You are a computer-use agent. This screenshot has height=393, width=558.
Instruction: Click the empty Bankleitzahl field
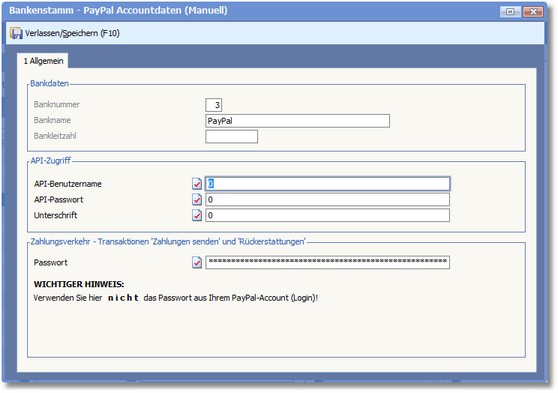[x=232, y=136]
